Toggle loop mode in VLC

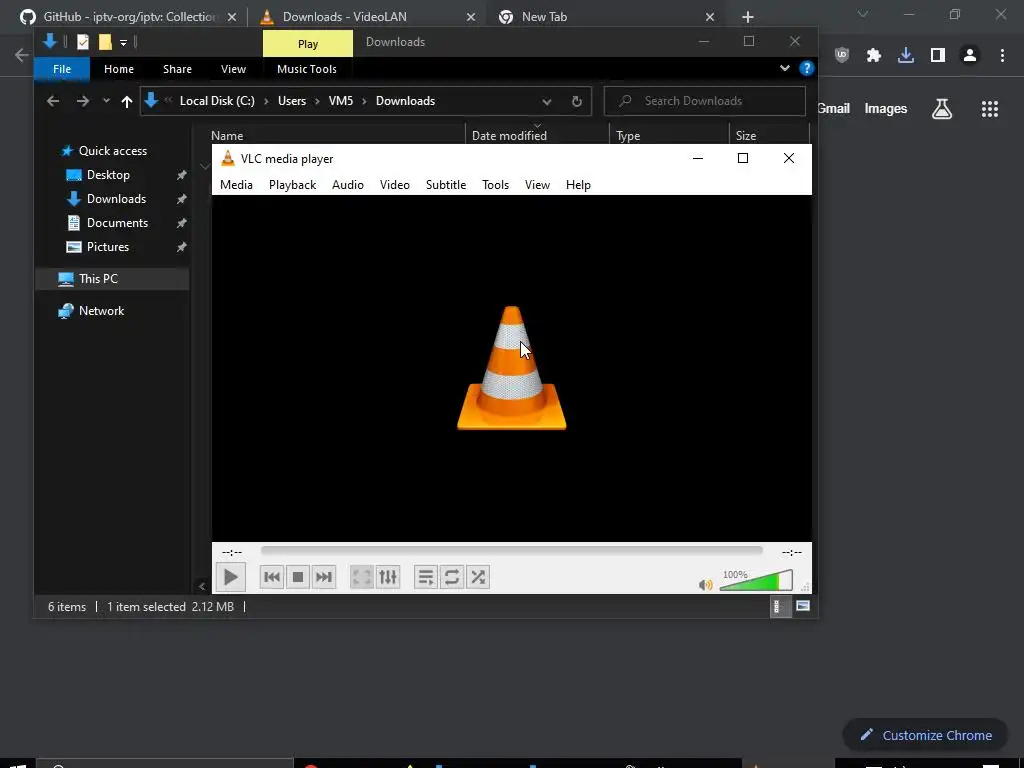coord(452,577)
